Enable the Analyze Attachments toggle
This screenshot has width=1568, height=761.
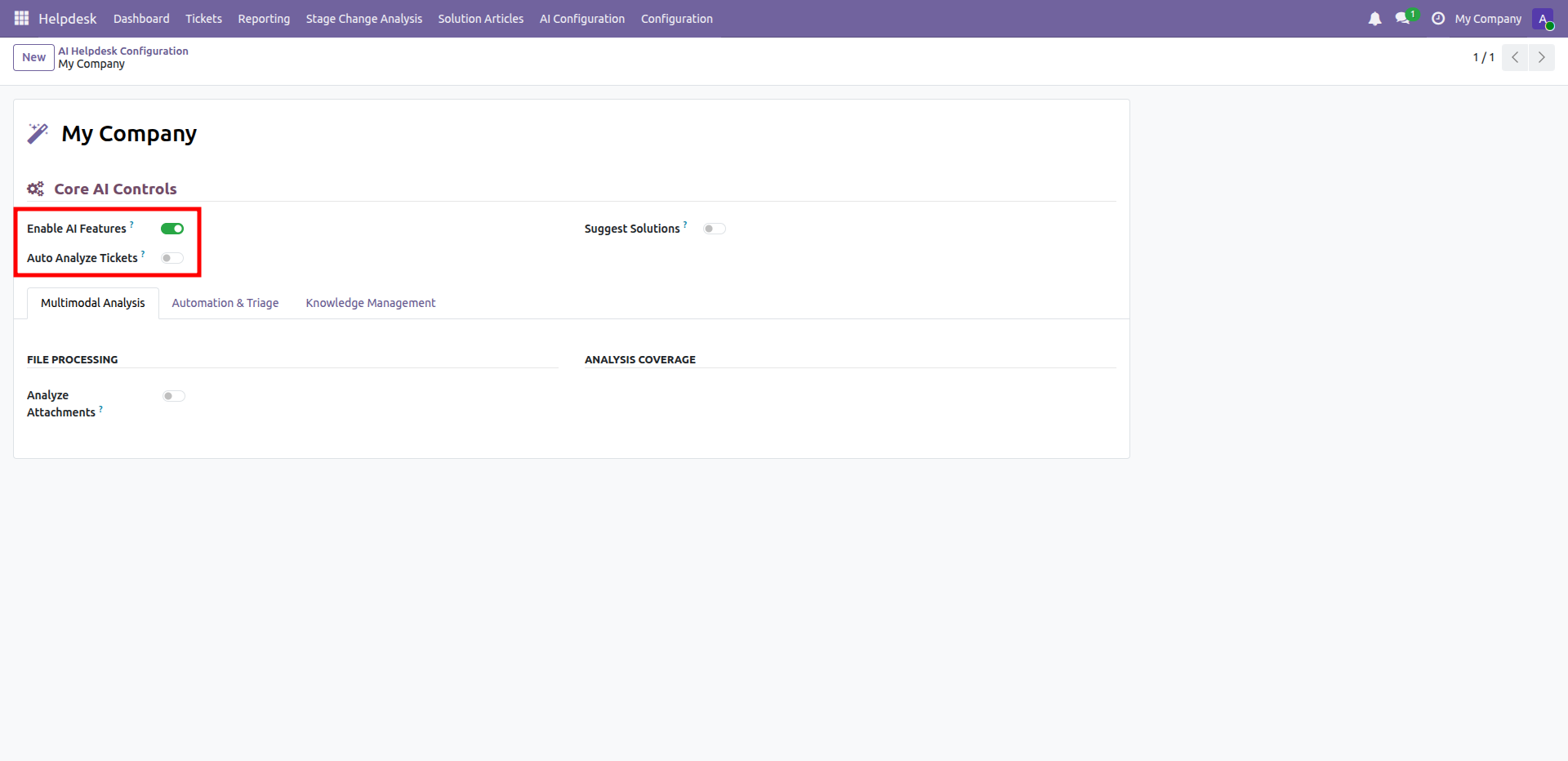click(x=174, y=396)
